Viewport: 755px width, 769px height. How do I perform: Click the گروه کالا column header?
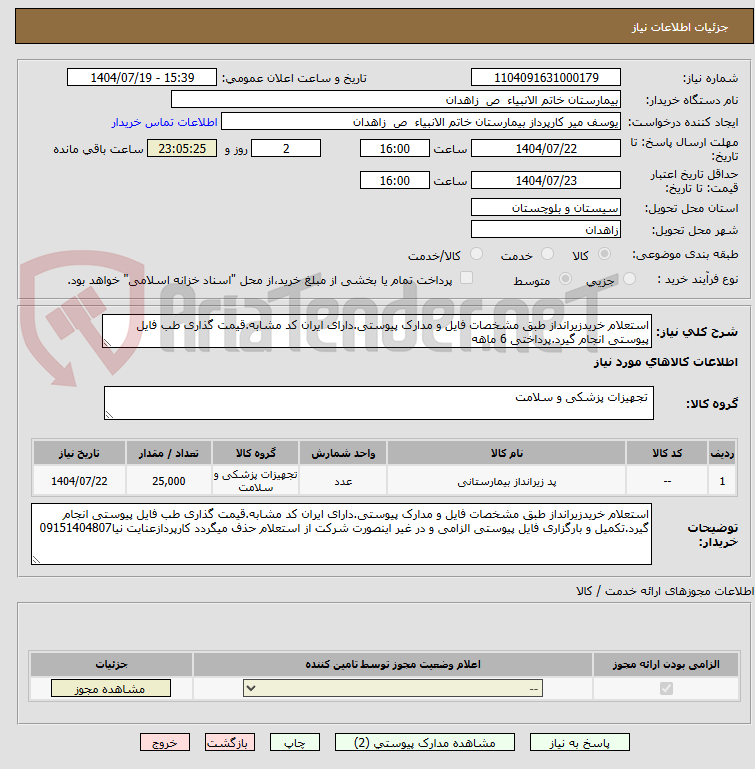click(255, 453)
